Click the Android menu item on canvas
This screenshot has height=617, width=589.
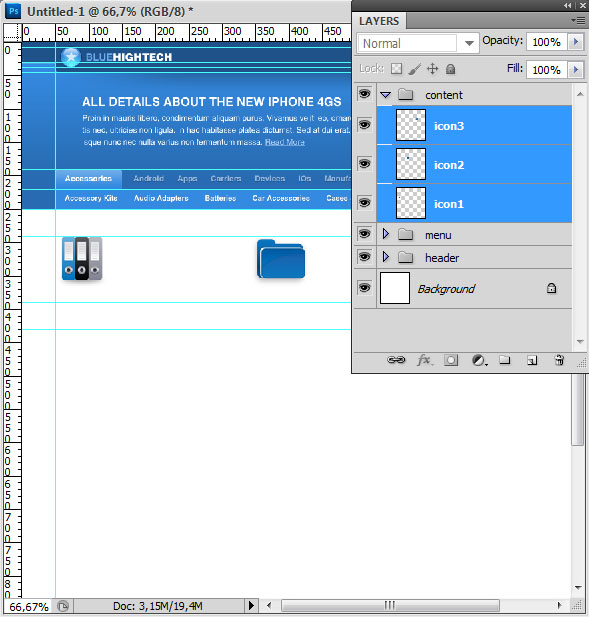[148, 178]
